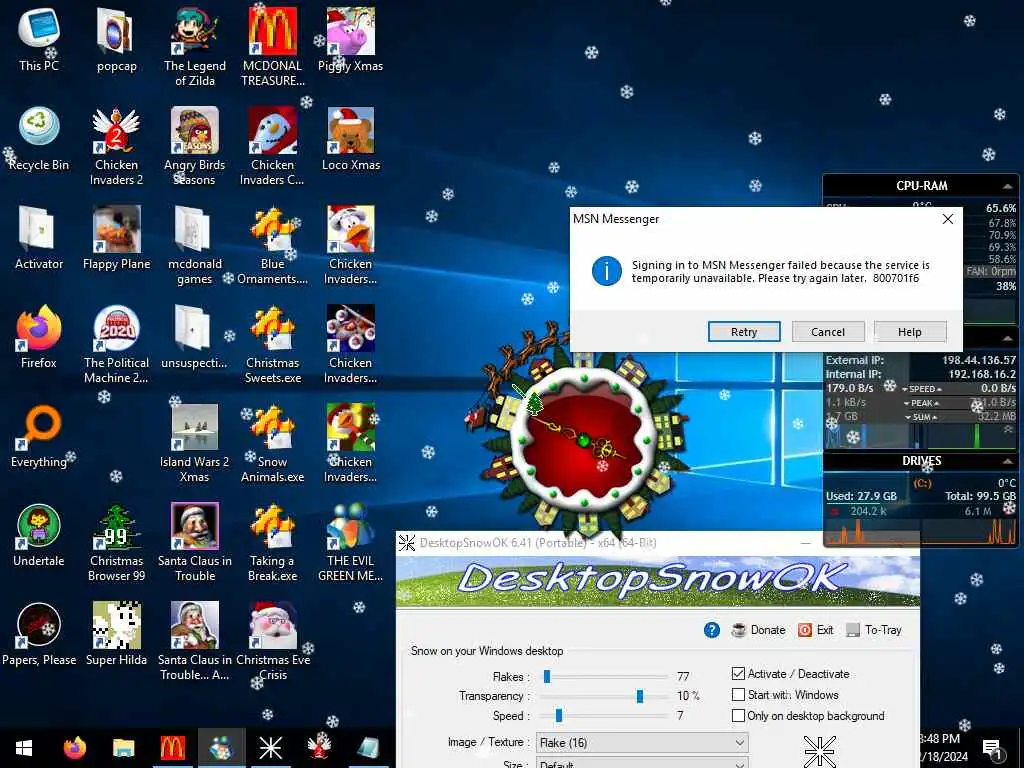Select The Political Machine 2020 icon
Viewport: 1024px width, 768px height.
[x=116, y=345]
